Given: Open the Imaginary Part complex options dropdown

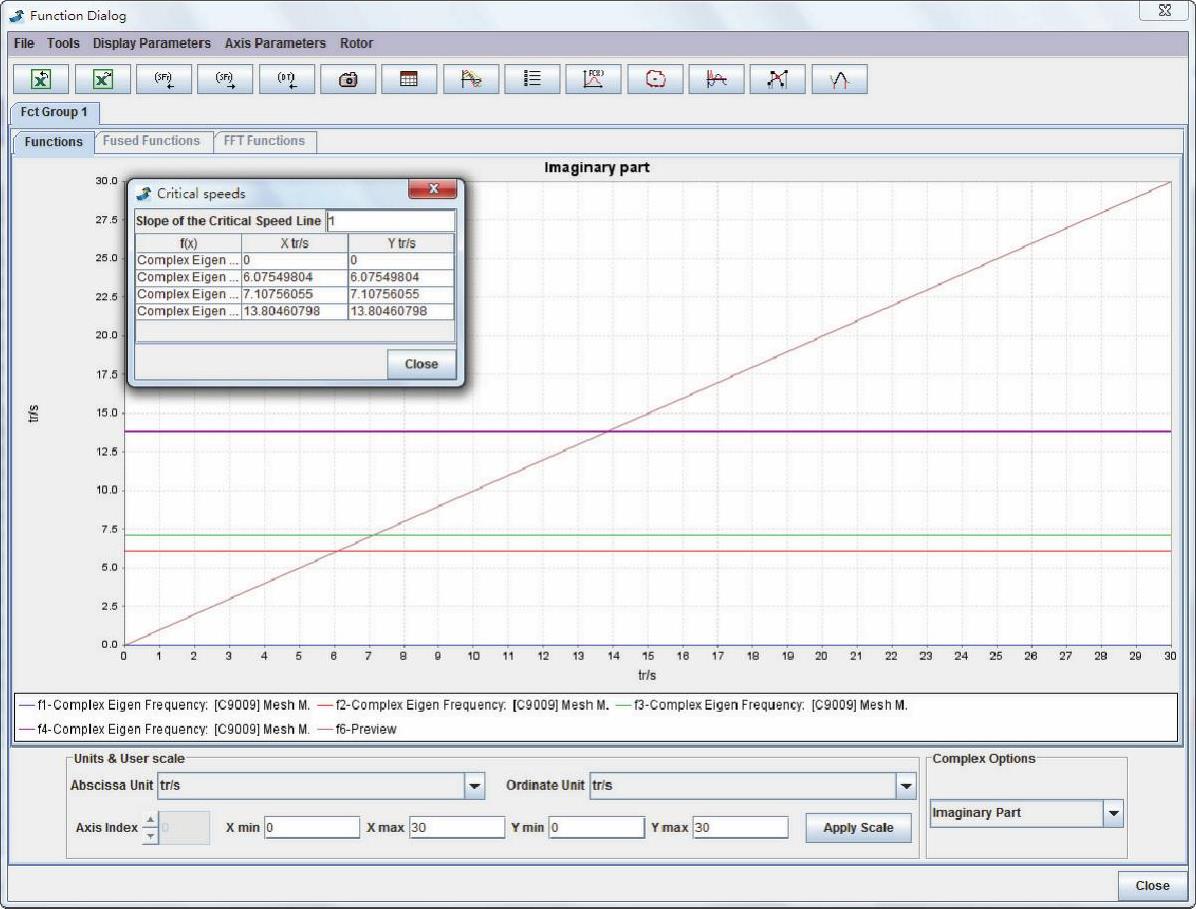Looking at the screenshot, I should click(x=1113, y=814).
